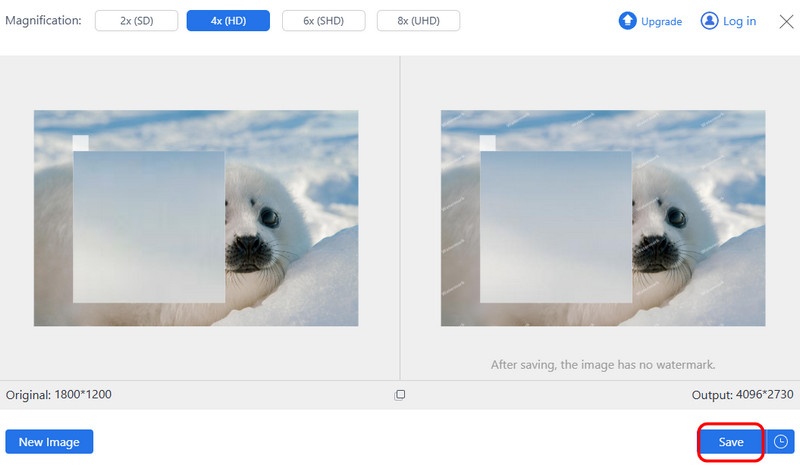Click the Upgrade arrow icon
The width and height of the screenshot is (800, 469).
pos(628,21)
